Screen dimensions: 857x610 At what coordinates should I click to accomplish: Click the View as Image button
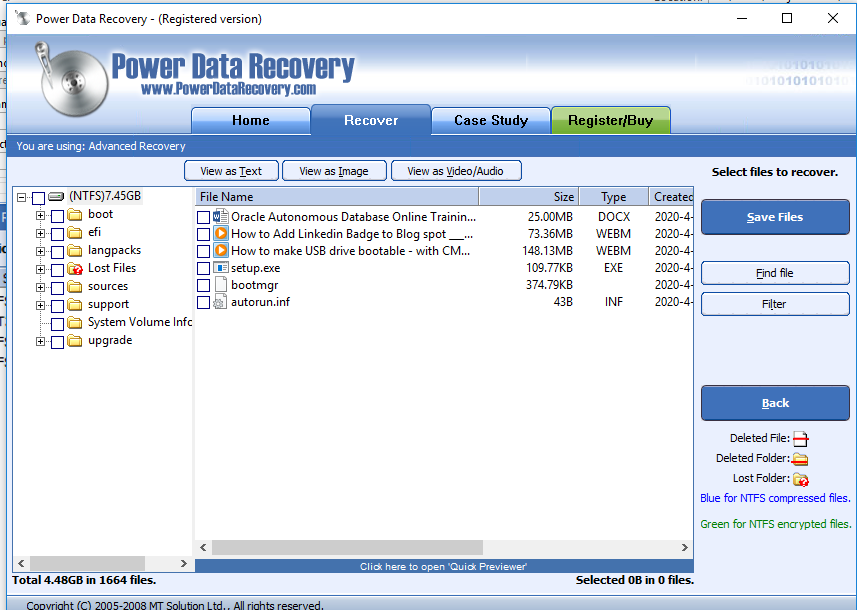(x=334, y=171)
